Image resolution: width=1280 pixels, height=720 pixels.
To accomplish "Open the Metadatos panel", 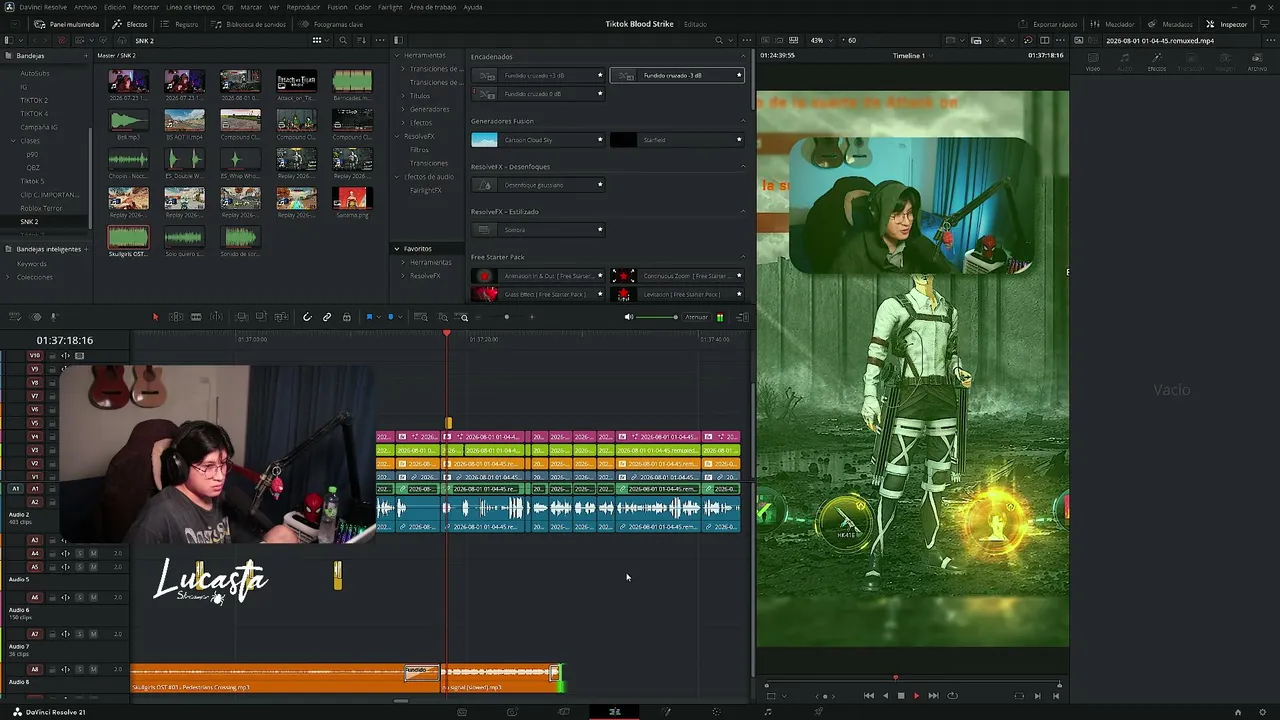I will [1172, 24].
